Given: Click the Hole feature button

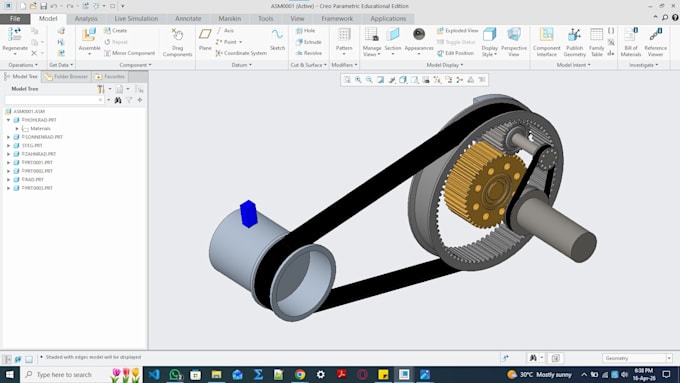Looking at the screenshot, I should point(305,30).
